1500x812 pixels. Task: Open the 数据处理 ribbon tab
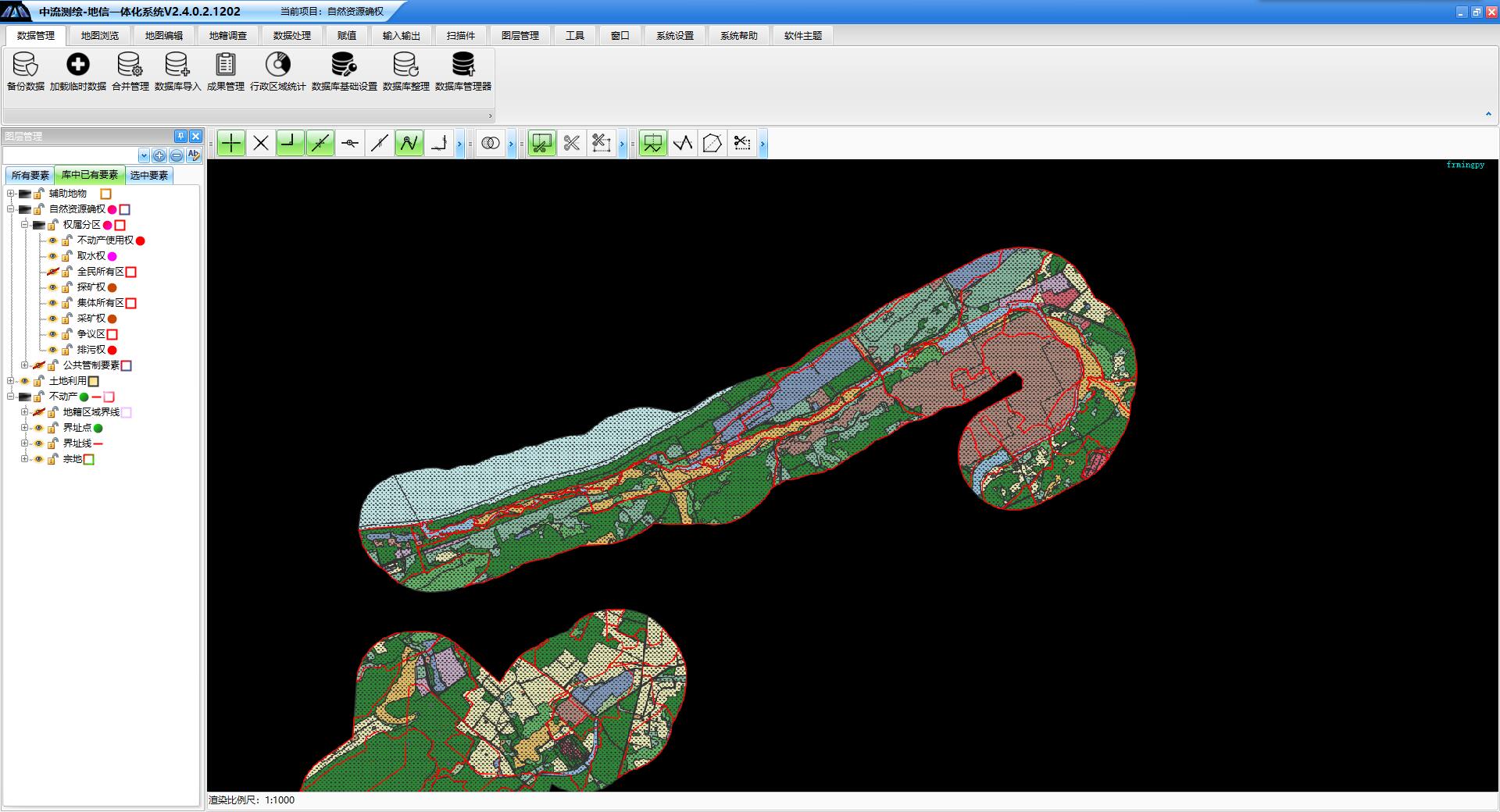click(x=292, y=36)
